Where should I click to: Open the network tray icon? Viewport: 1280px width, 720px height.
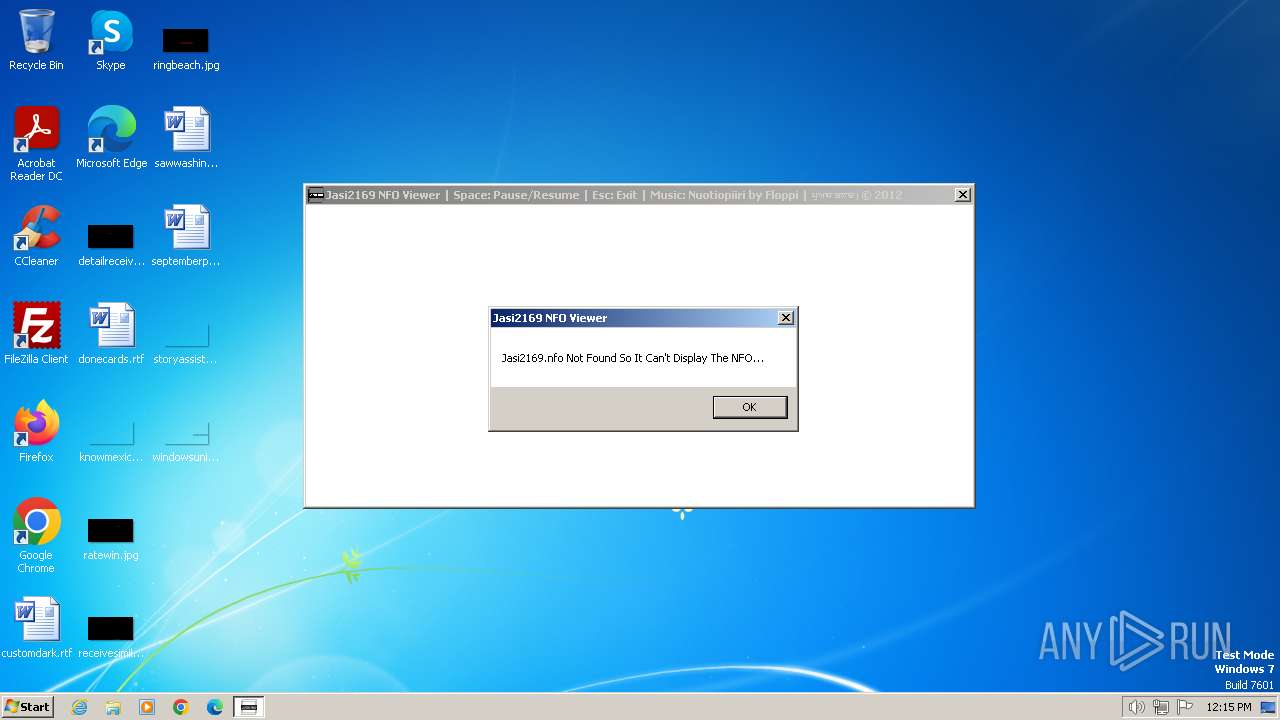coord(1161,707)
